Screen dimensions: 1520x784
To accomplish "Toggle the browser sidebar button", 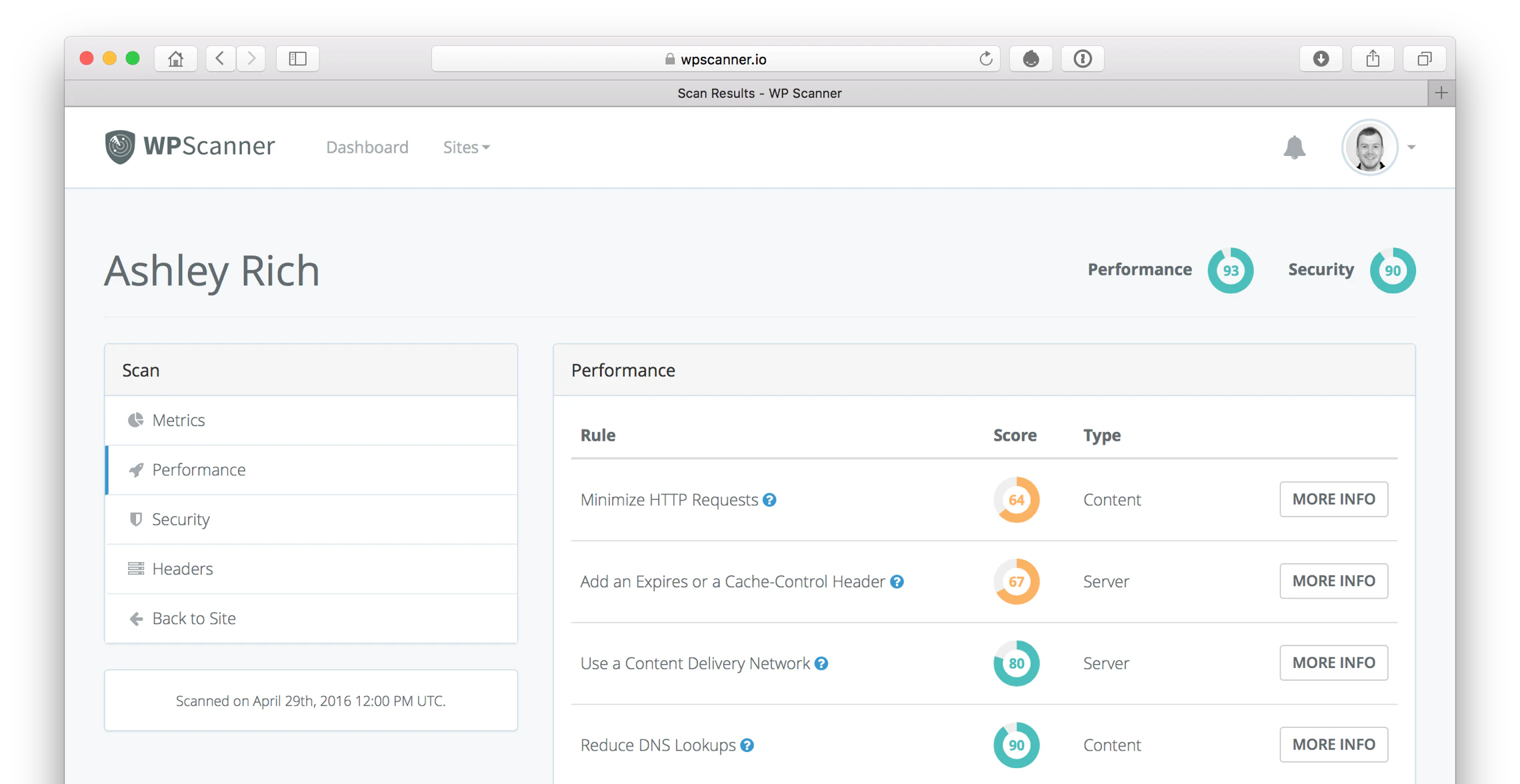I will [297, 59].
